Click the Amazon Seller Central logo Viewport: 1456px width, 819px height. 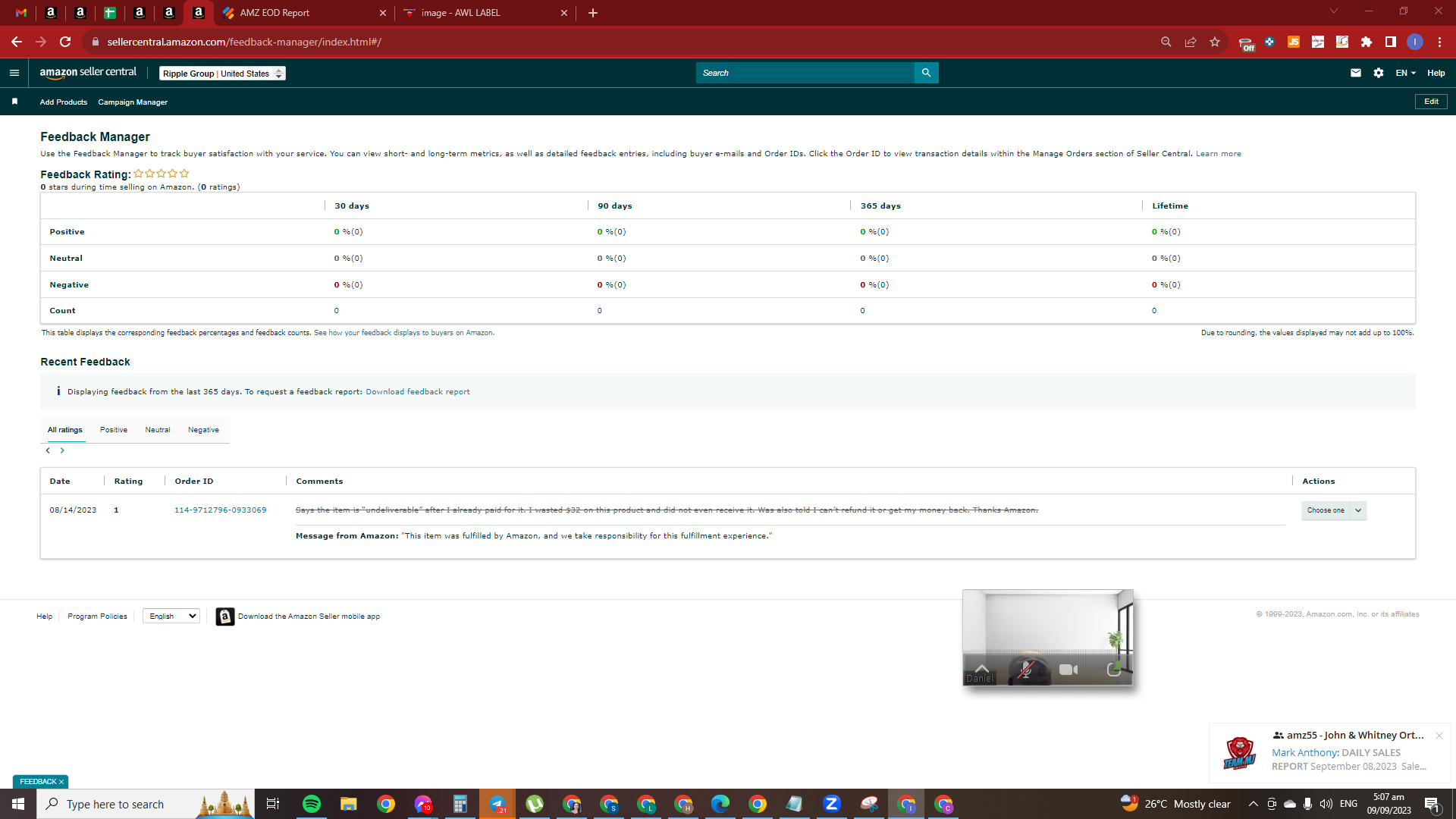click(88, 73)
